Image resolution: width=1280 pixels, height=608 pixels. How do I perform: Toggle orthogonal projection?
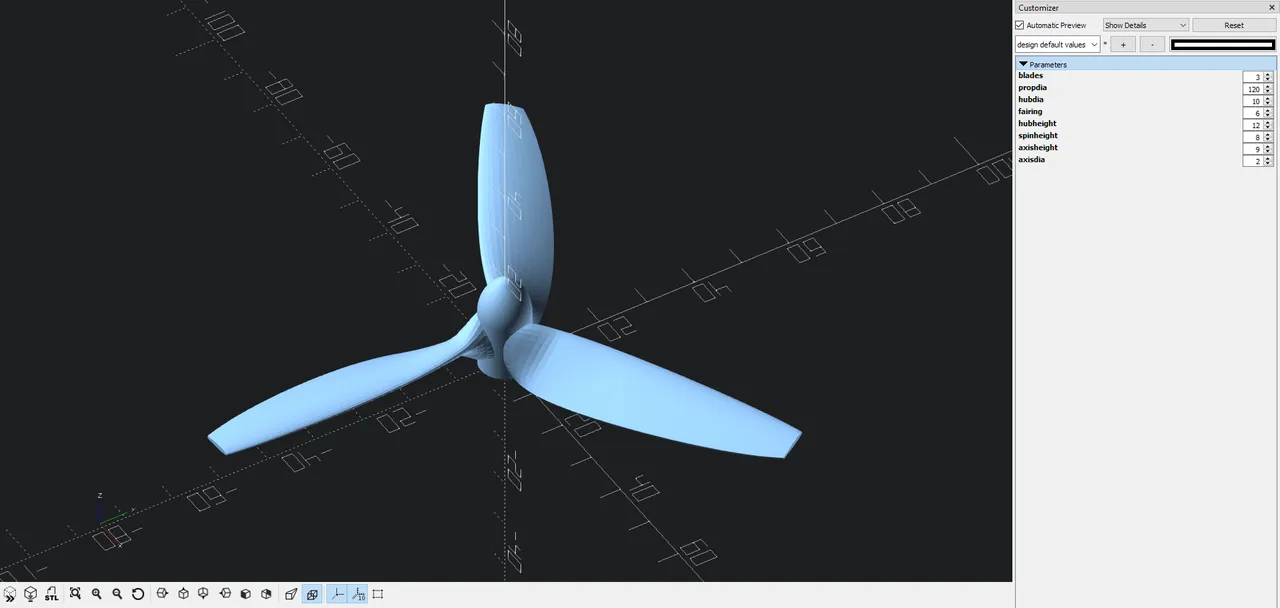point(312,593)
